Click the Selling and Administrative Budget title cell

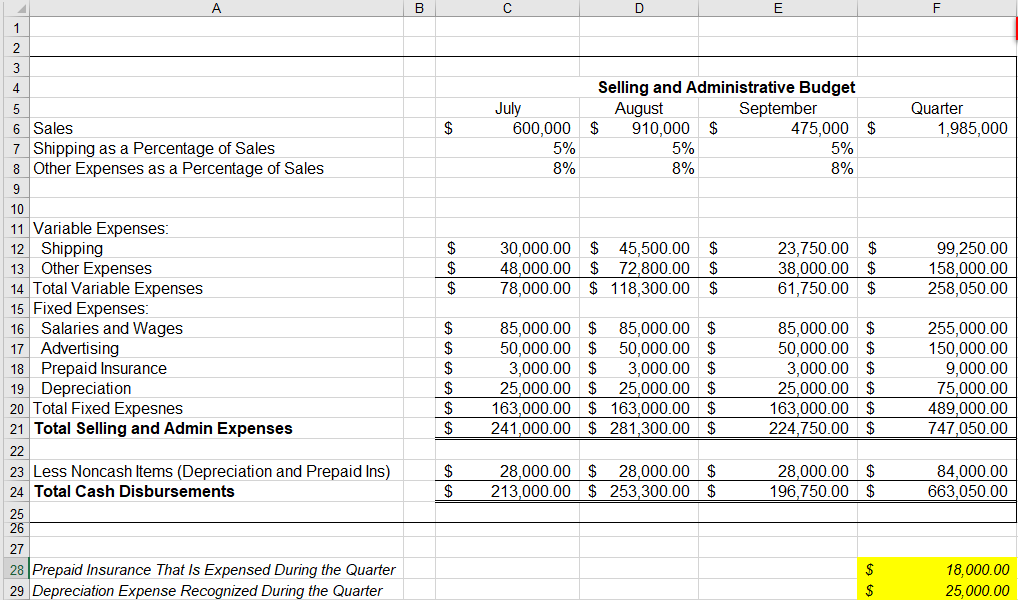[x=727, y=88]
